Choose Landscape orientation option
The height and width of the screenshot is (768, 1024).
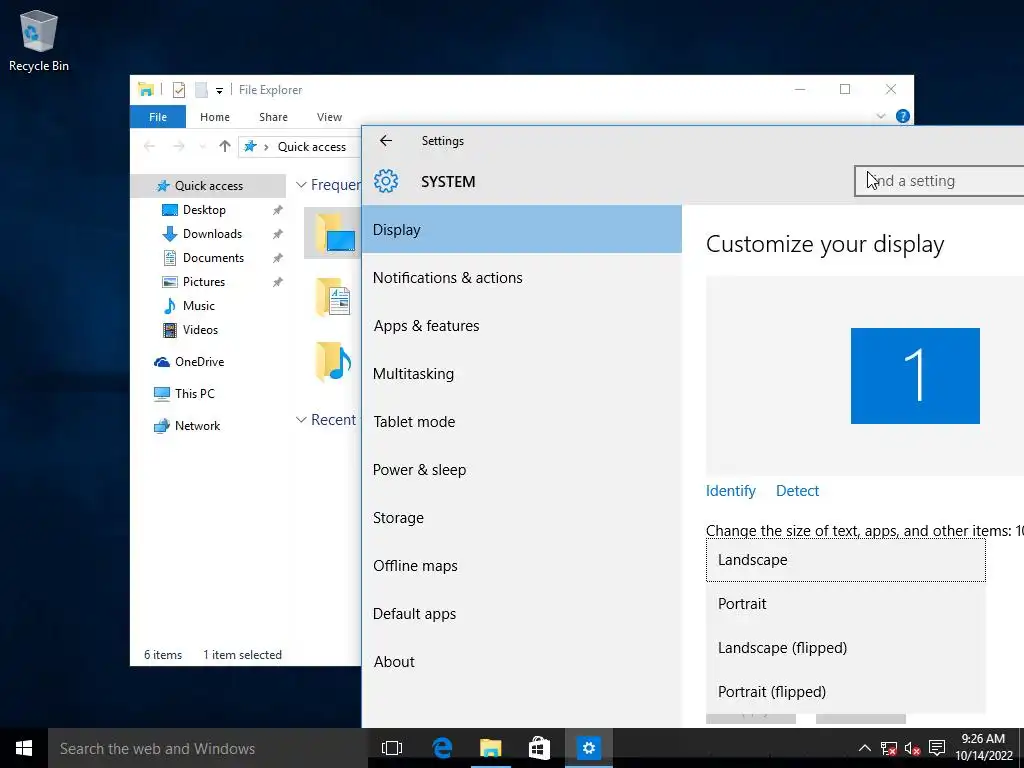[846, 560]
